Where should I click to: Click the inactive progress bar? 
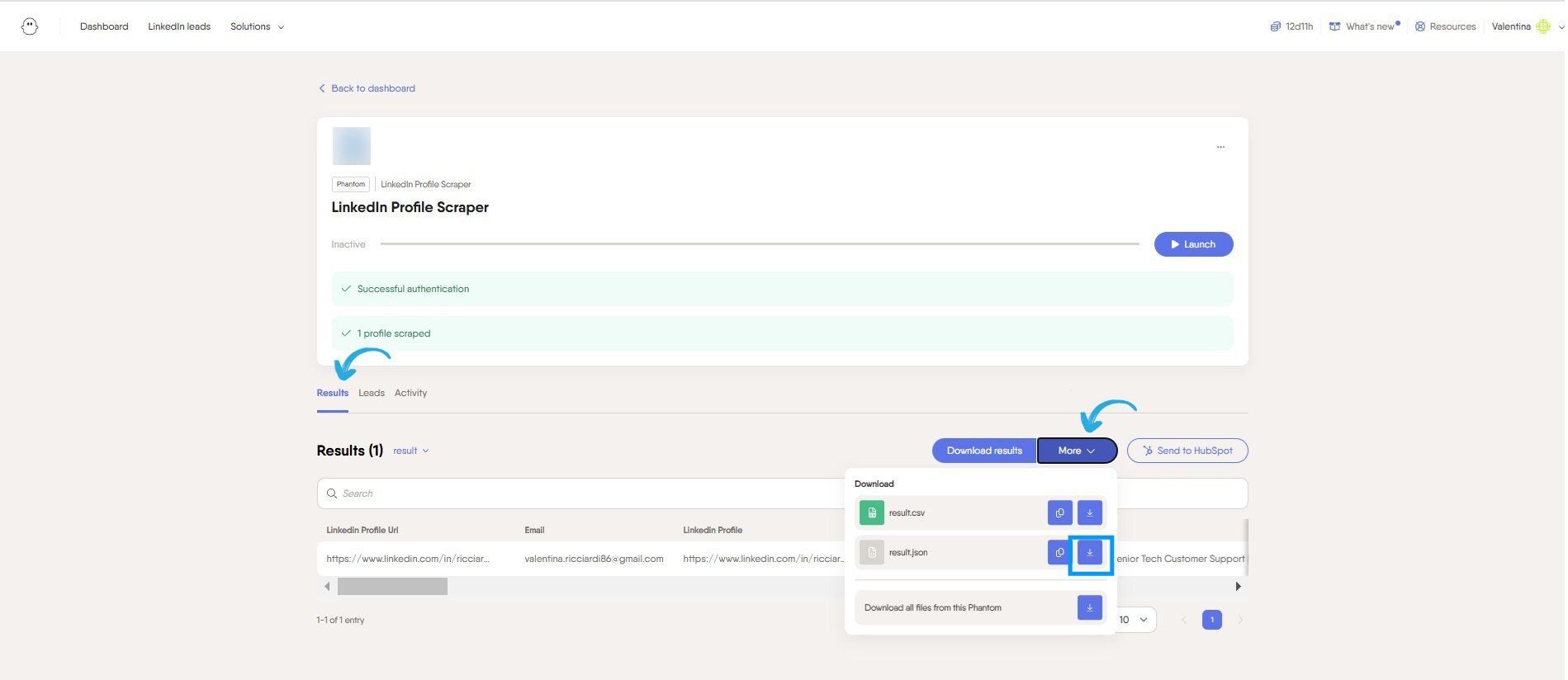click(759, 244)
